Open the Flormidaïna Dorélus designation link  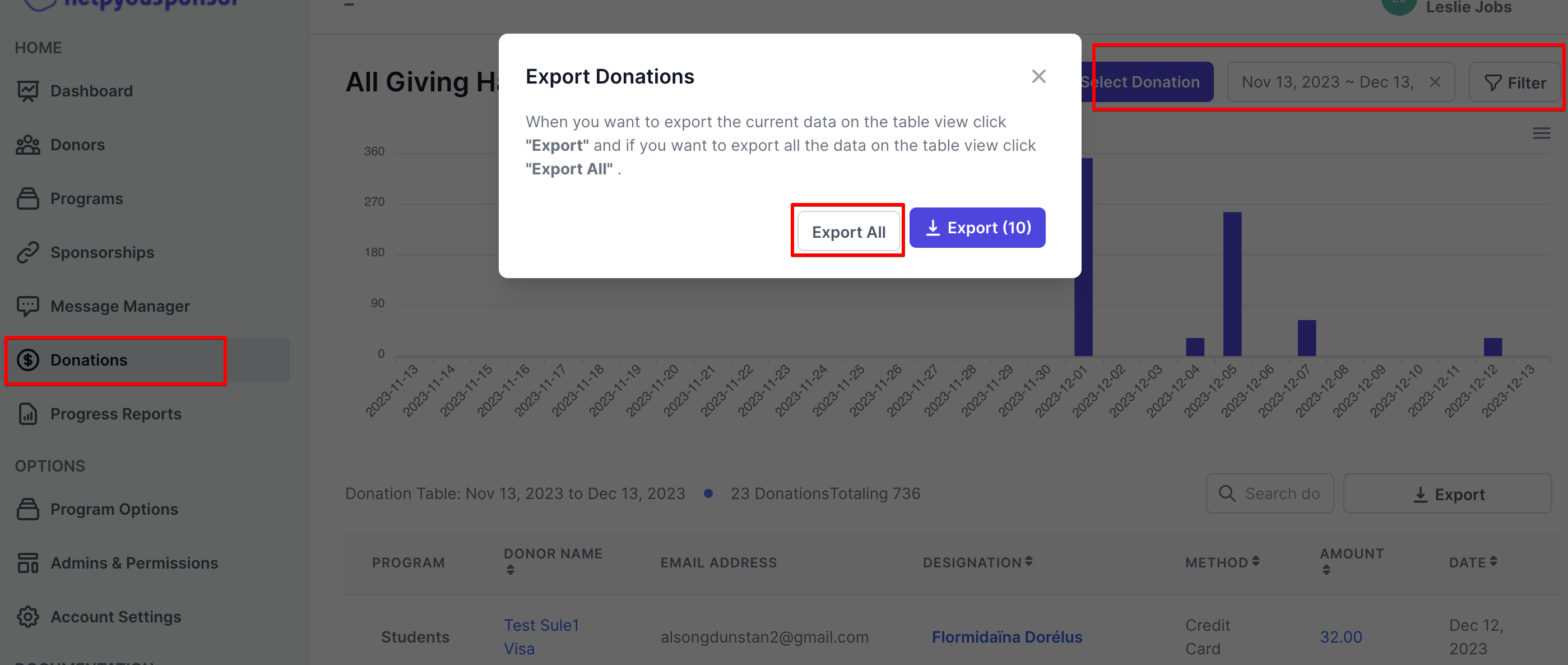(1007, 637)
